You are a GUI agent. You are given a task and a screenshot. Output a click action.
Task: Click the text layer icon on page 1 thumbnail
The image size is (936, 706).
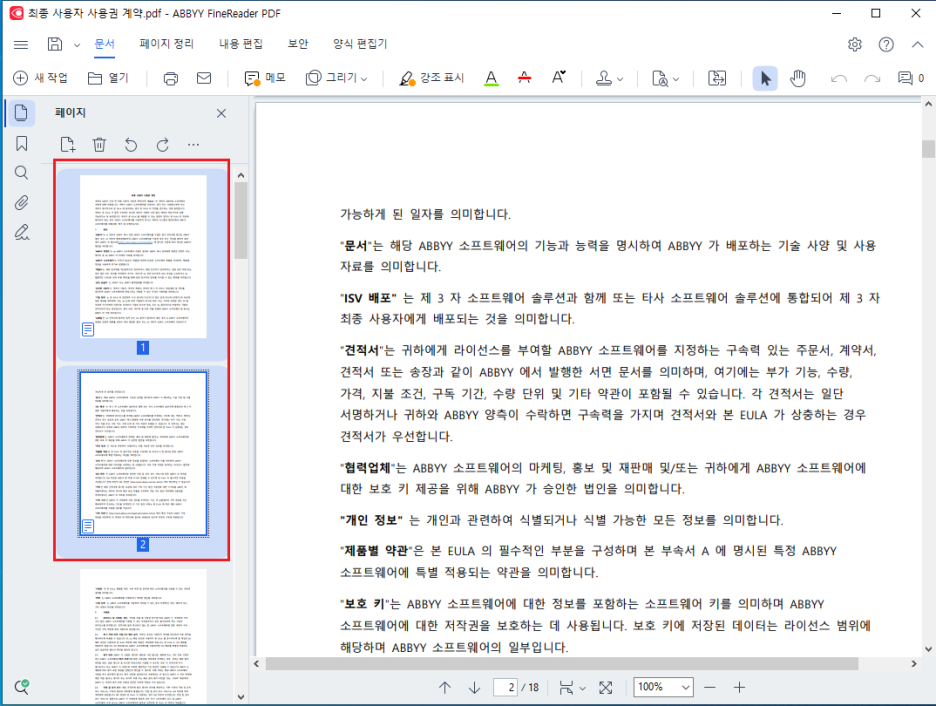pyautogui.click(x=88, y=329)
